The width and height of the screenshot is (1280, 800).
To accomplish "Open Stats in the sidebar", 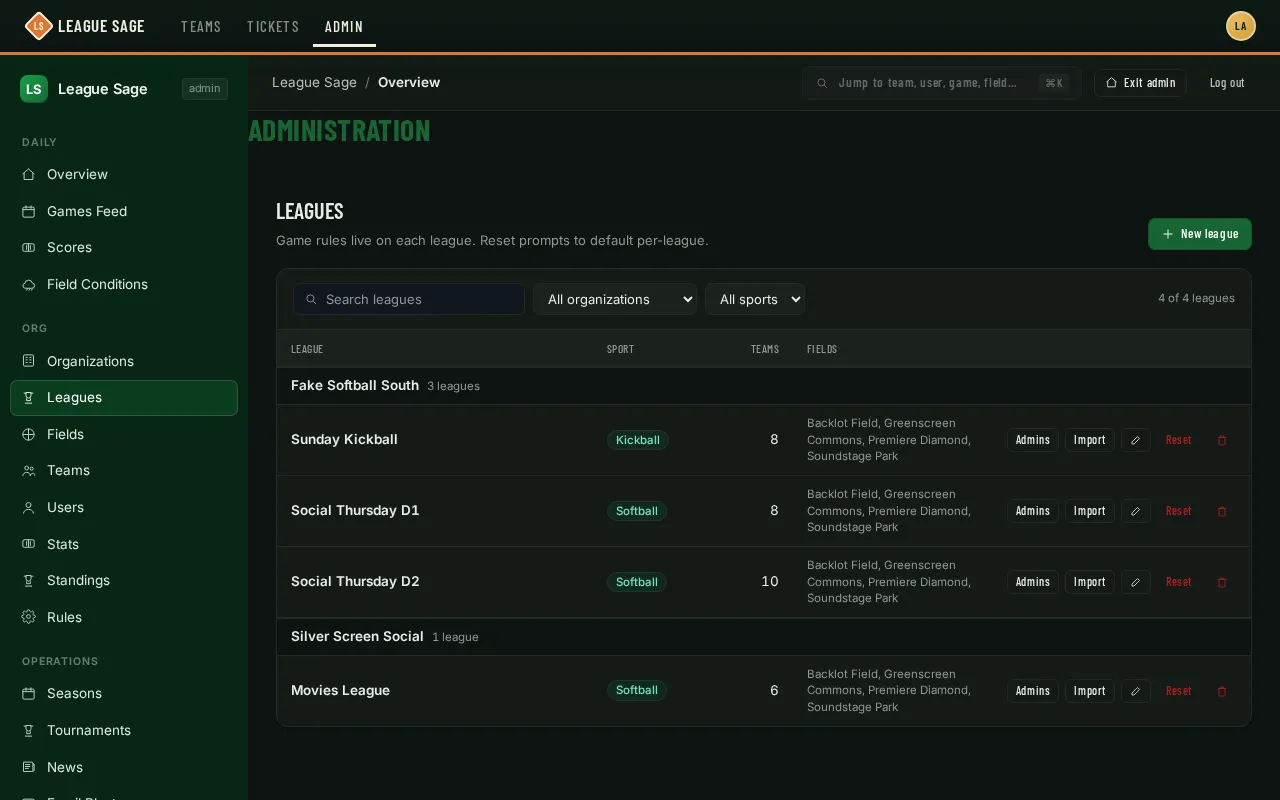I will (124, 544).
